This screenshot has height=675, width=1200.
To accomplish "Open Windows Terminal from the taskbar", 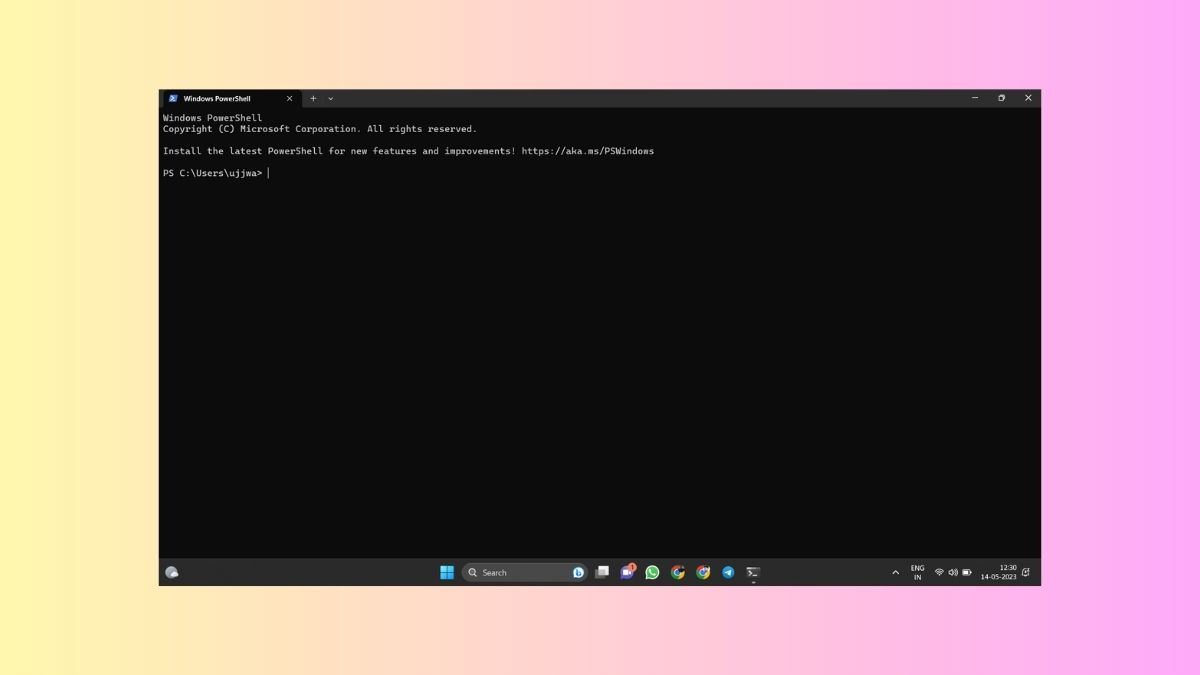I will pos(751,572).
